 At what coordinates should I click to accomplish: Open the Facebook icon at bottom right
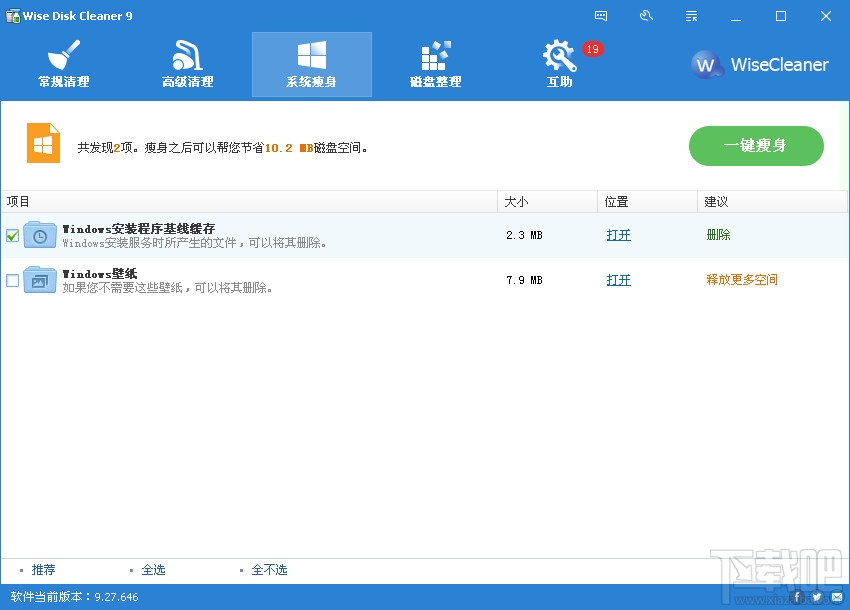796,595
